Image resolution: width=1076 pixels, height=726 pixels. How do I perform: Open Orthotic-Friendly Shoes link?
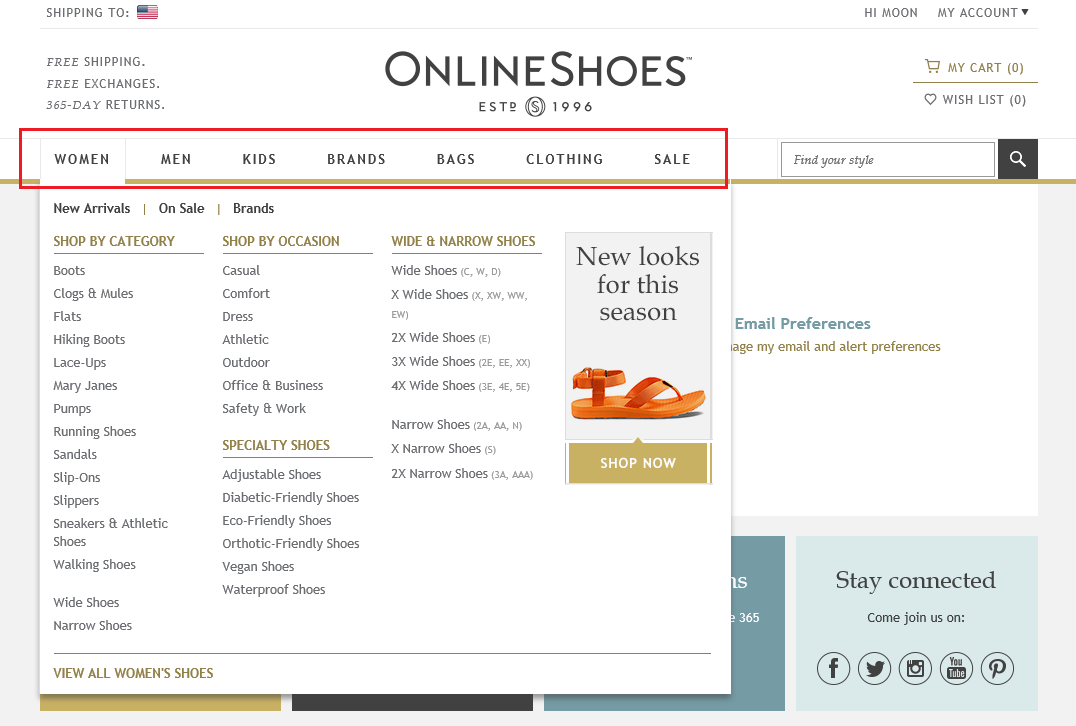click(x=291, y=543)
